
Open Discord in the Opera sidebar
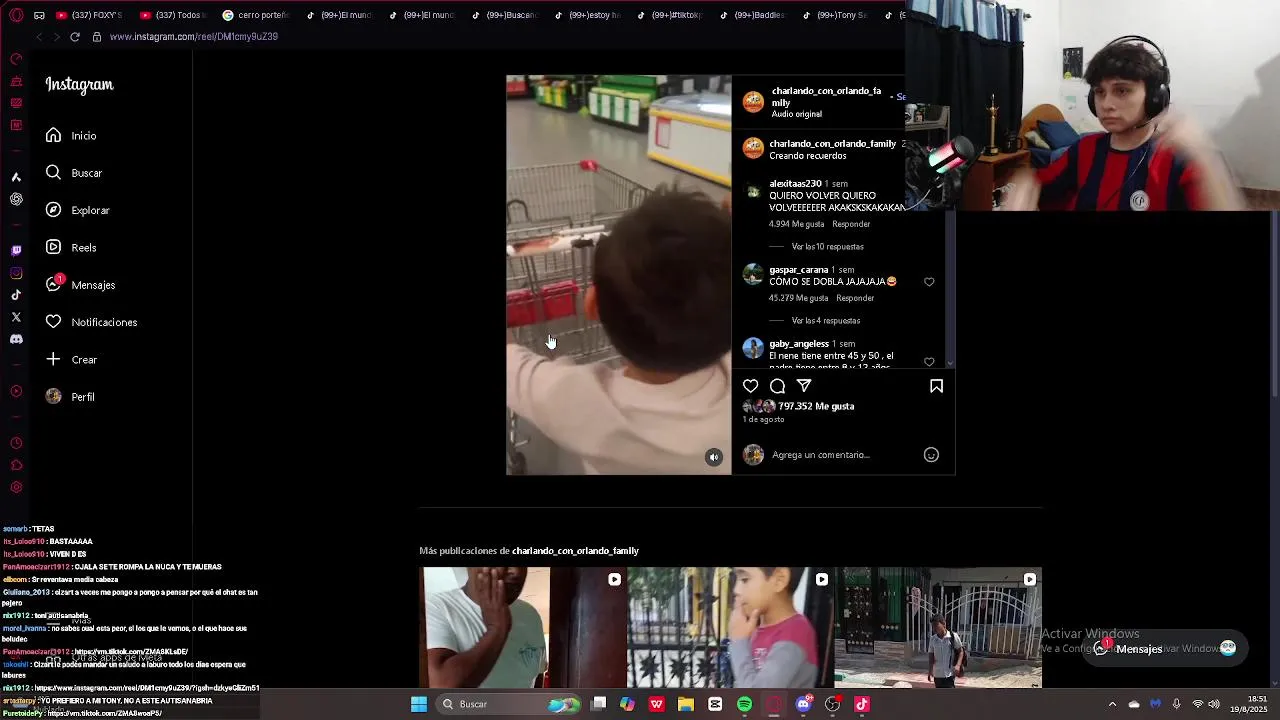point(16,339)
